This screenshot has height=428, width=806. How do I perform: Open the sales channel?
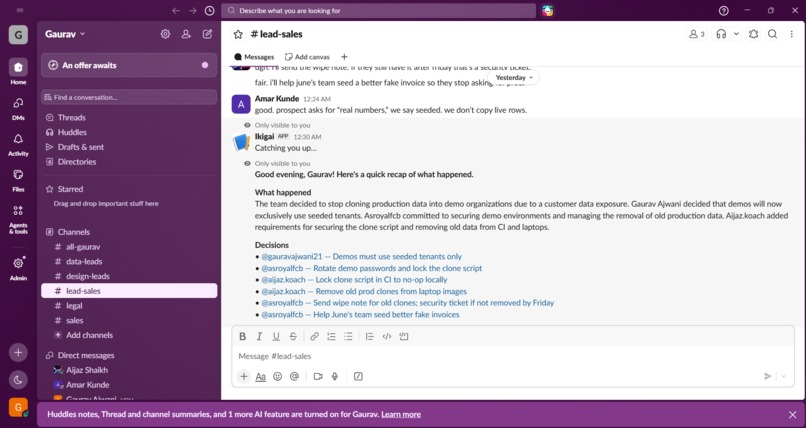(129, 321)
